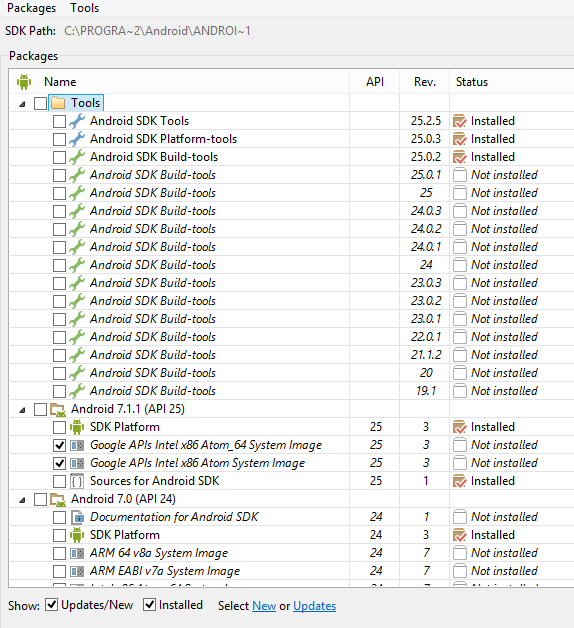
Task: Sort by the Rev. column header
Action: (x=425, y=82)
